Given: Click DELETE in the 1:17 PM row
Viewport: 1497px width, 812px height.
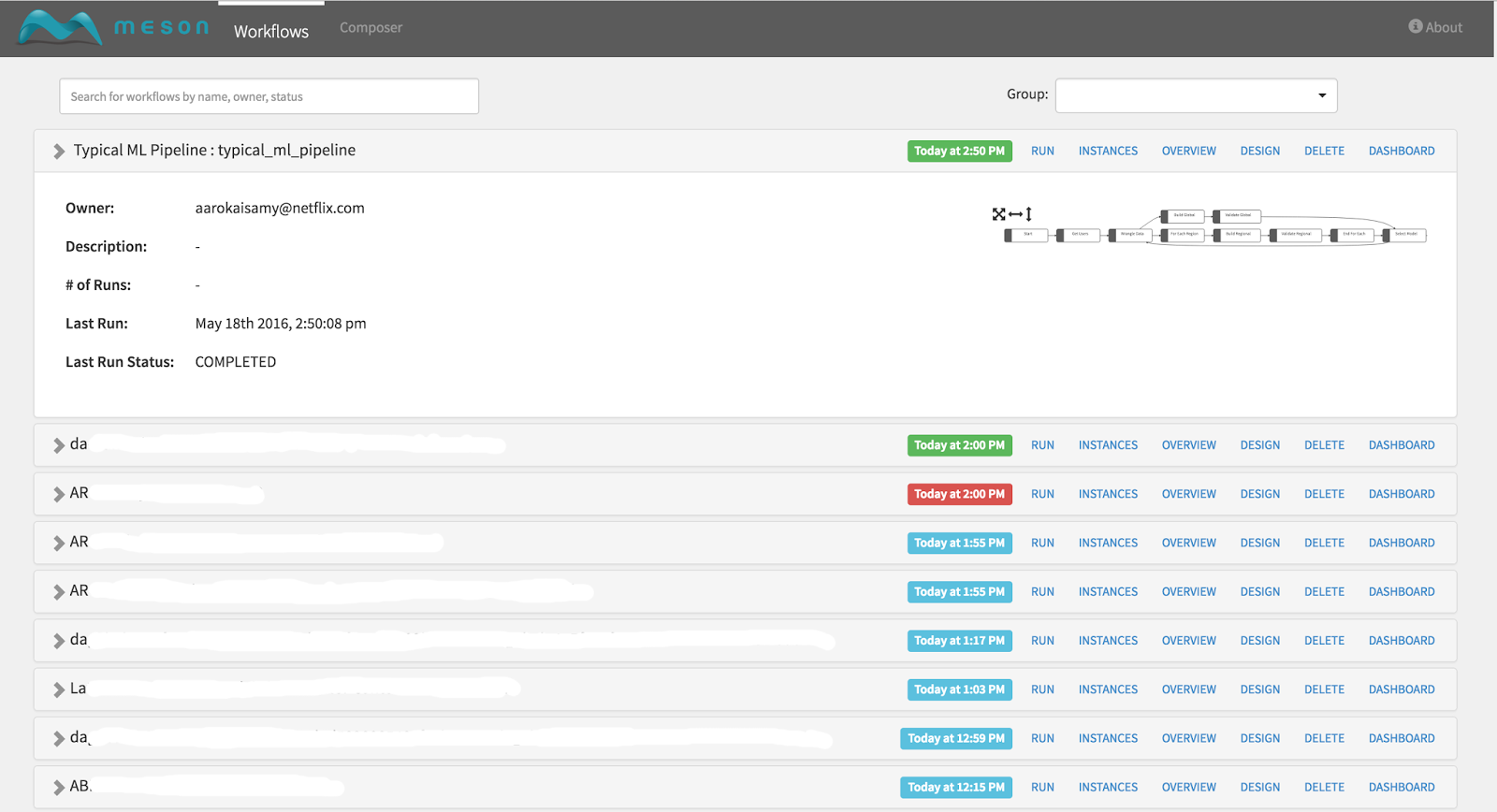Looking at the screenshot, I should (1324, 641).
